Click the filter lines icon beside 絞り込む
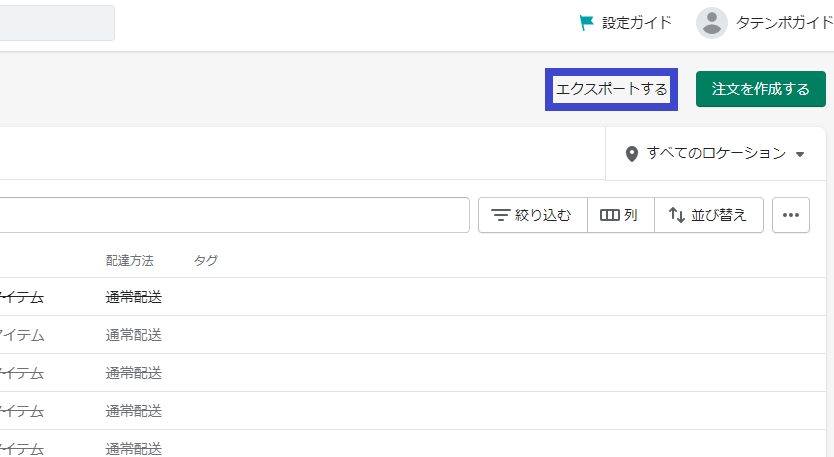 (x=501, y=215)
